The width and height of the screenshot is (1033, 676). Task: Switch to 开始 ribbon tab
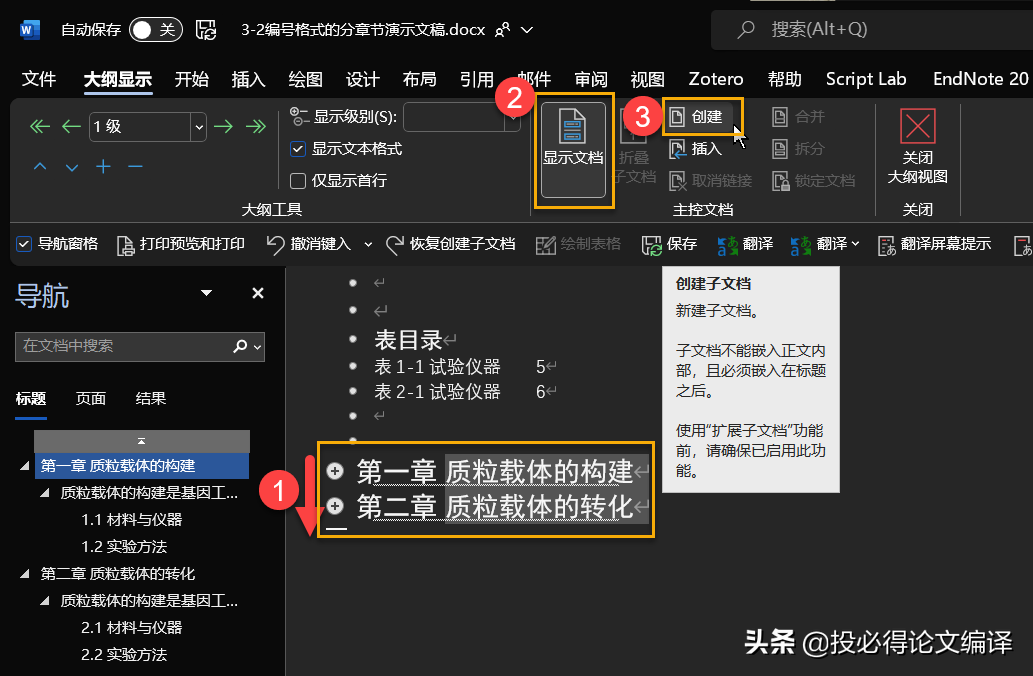(x=192, y=80)
